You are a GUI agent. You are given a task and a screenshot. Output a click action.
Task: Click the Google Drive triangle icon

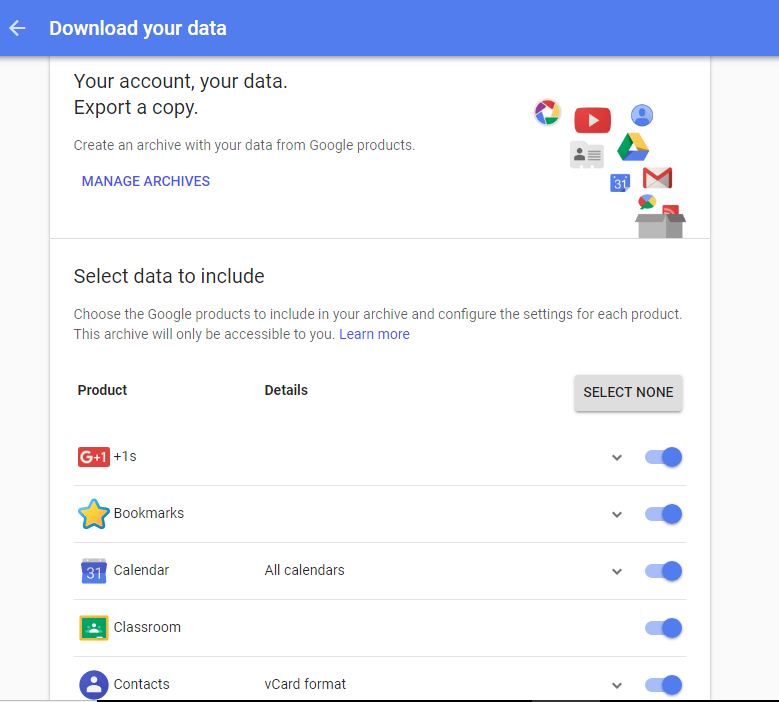[x=633, y=147]
